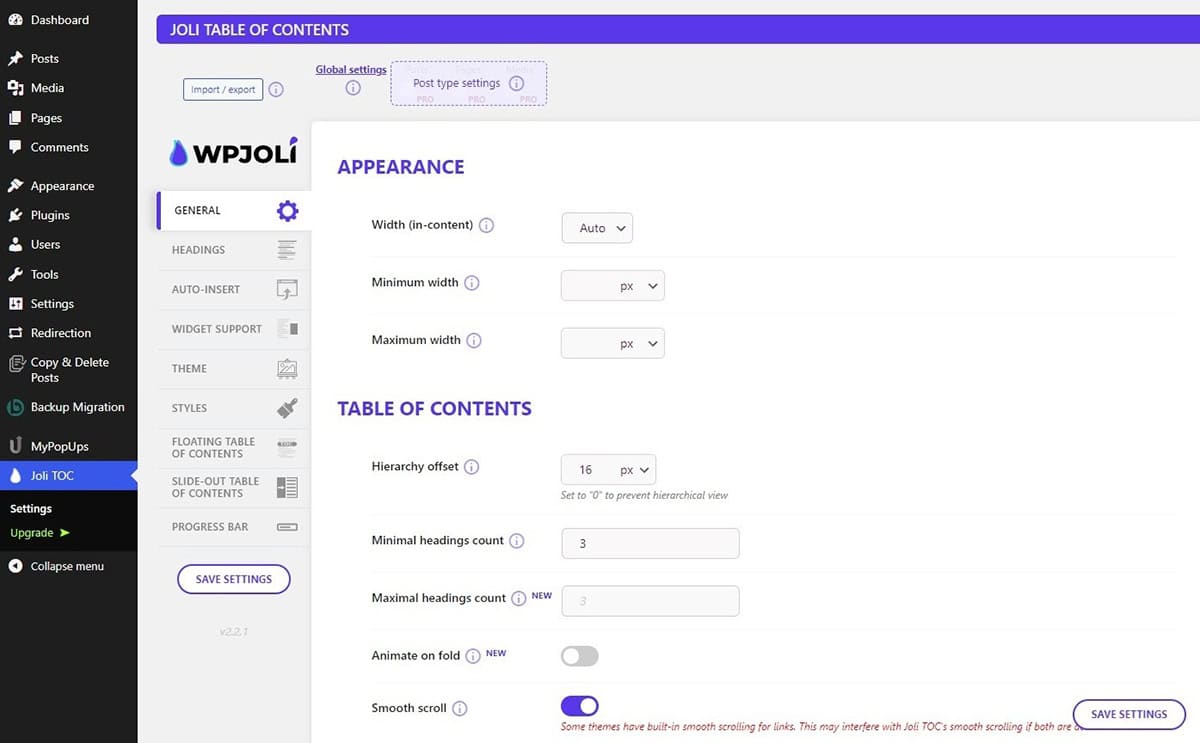1200x743 pixels.
Task: Click the Slide-out table of contents icon
Action: click(287, 488)
